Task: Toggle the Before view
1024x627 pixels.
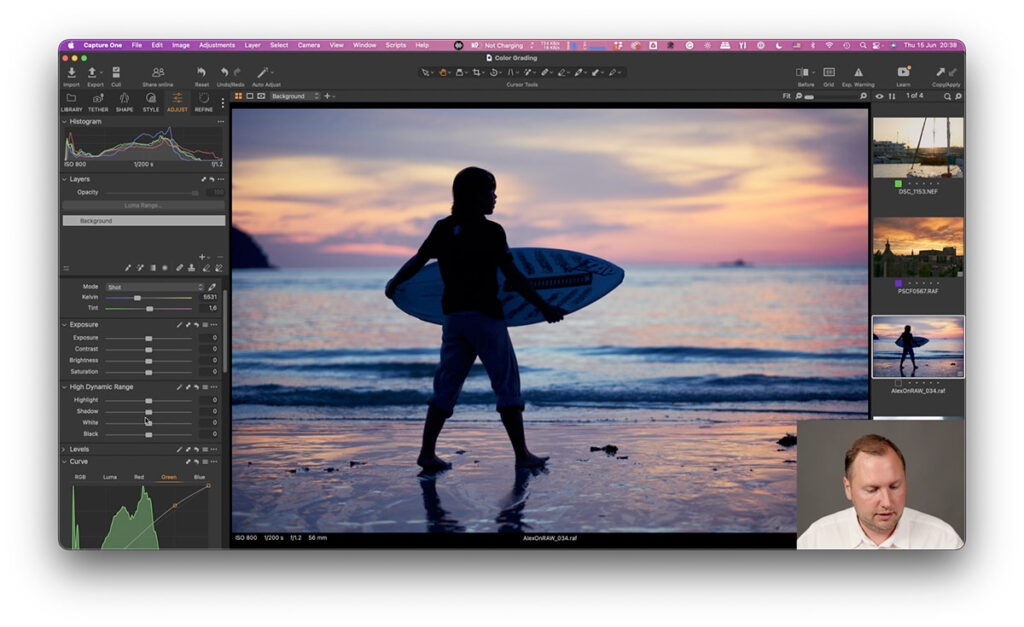Action: [x=800, y=72]
